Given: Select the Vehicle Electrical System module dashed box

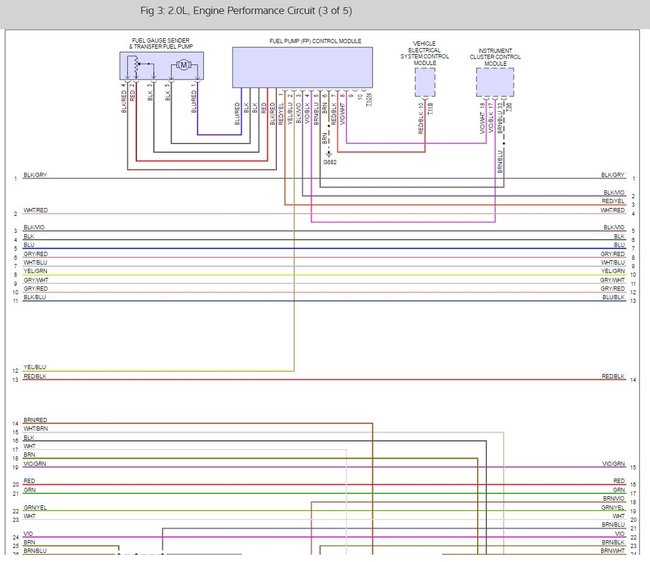Looking at the screenshot, I should tap(425, 82).
